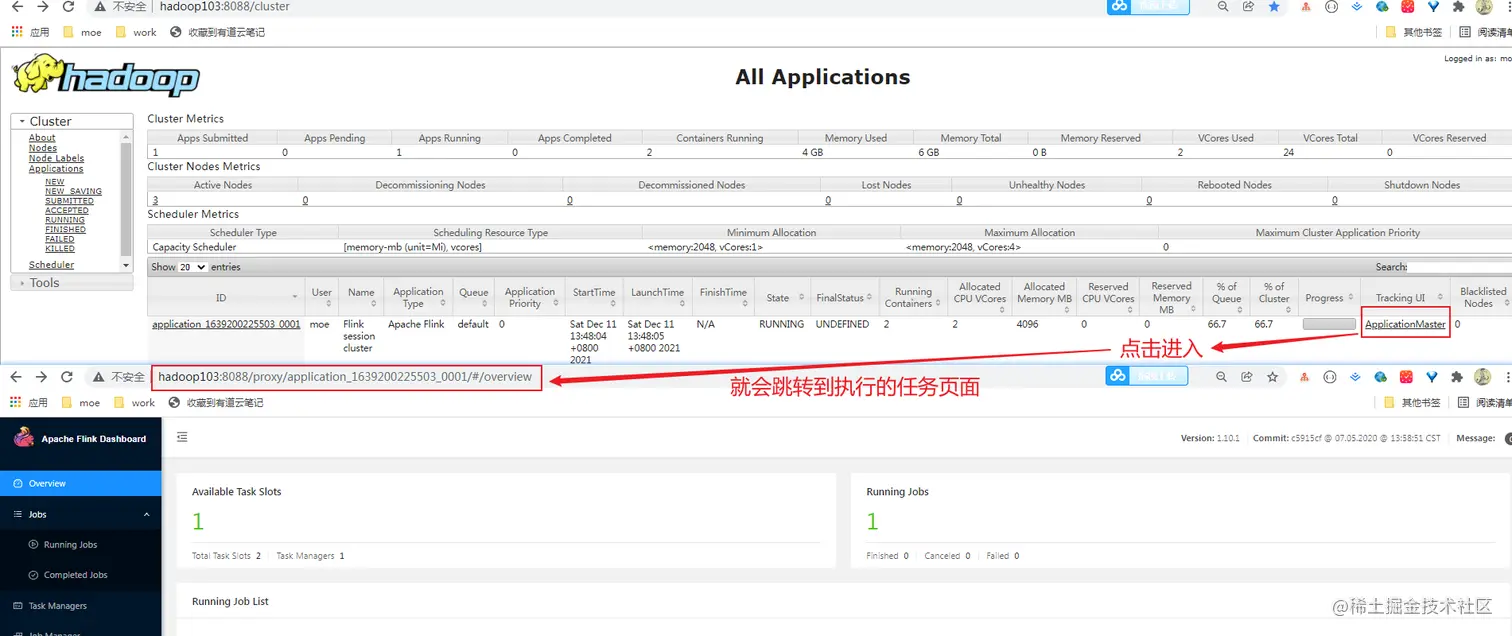The height and width of the screenshot is (636, 1512).
Task: Click the profile avatar in the Flink browser toolbar
Action: [1483, 377]
